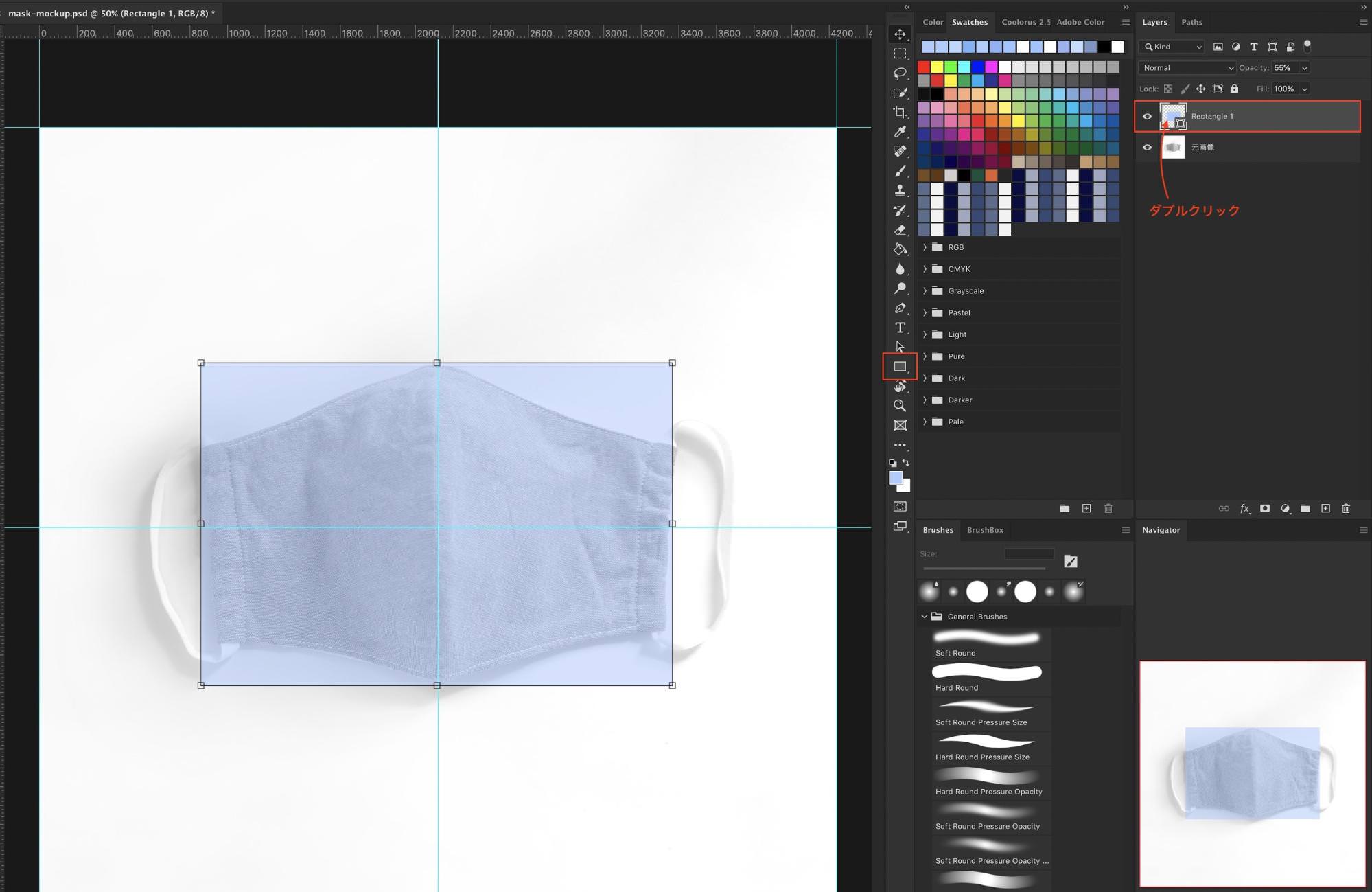This screenshot has height=892, width=1372.
Task: Click the Create new layer button
Action: point(1325,509)
